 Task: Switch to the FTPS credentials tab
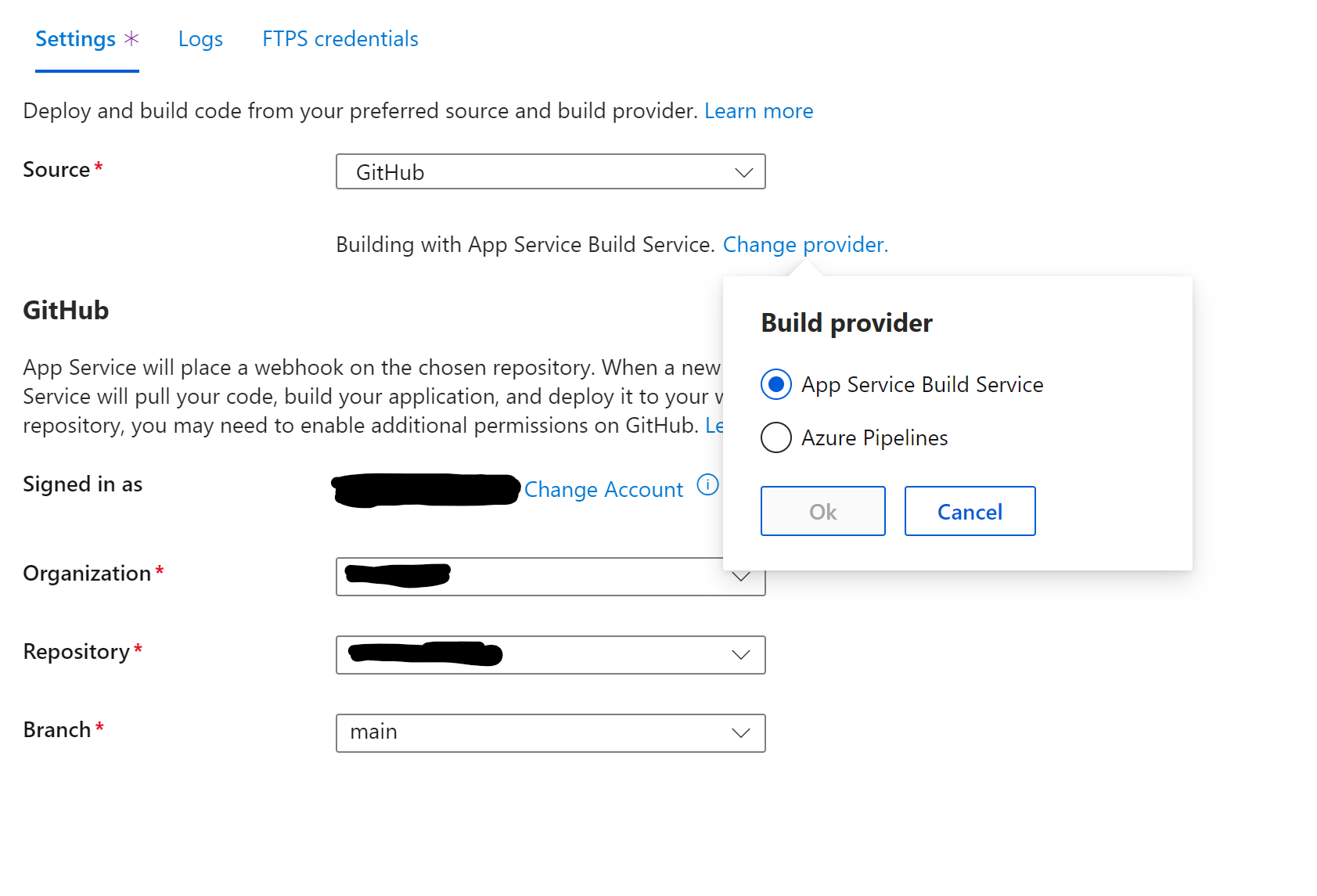click(x=340, y=38)
